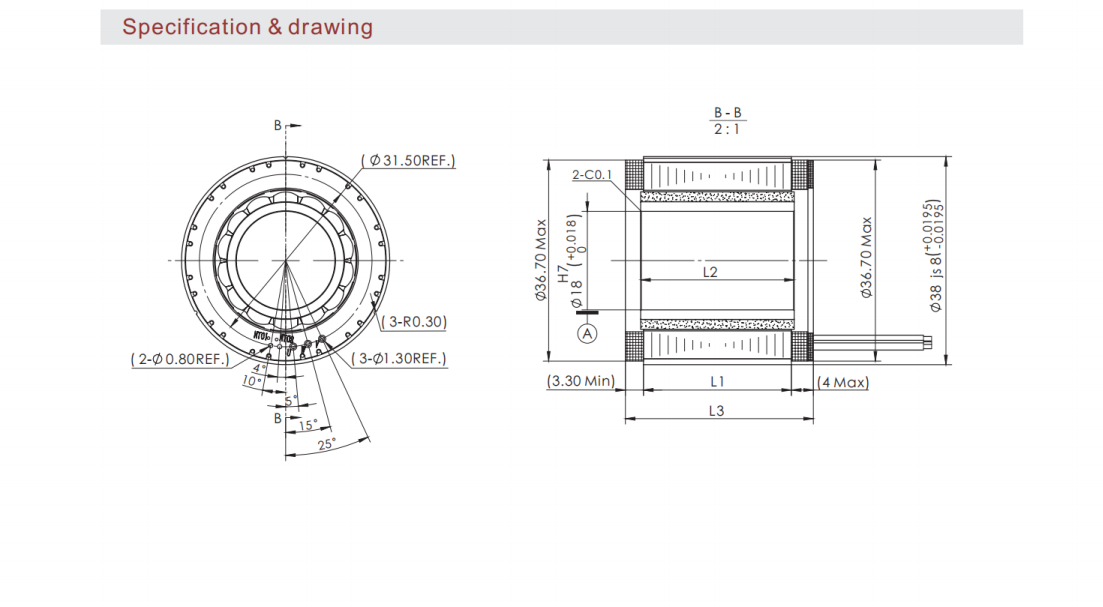Viewport: 1103px width, 607px height.
Task: Click the (Ø31.50REF.) dimension label
Action: coord(408,160)
